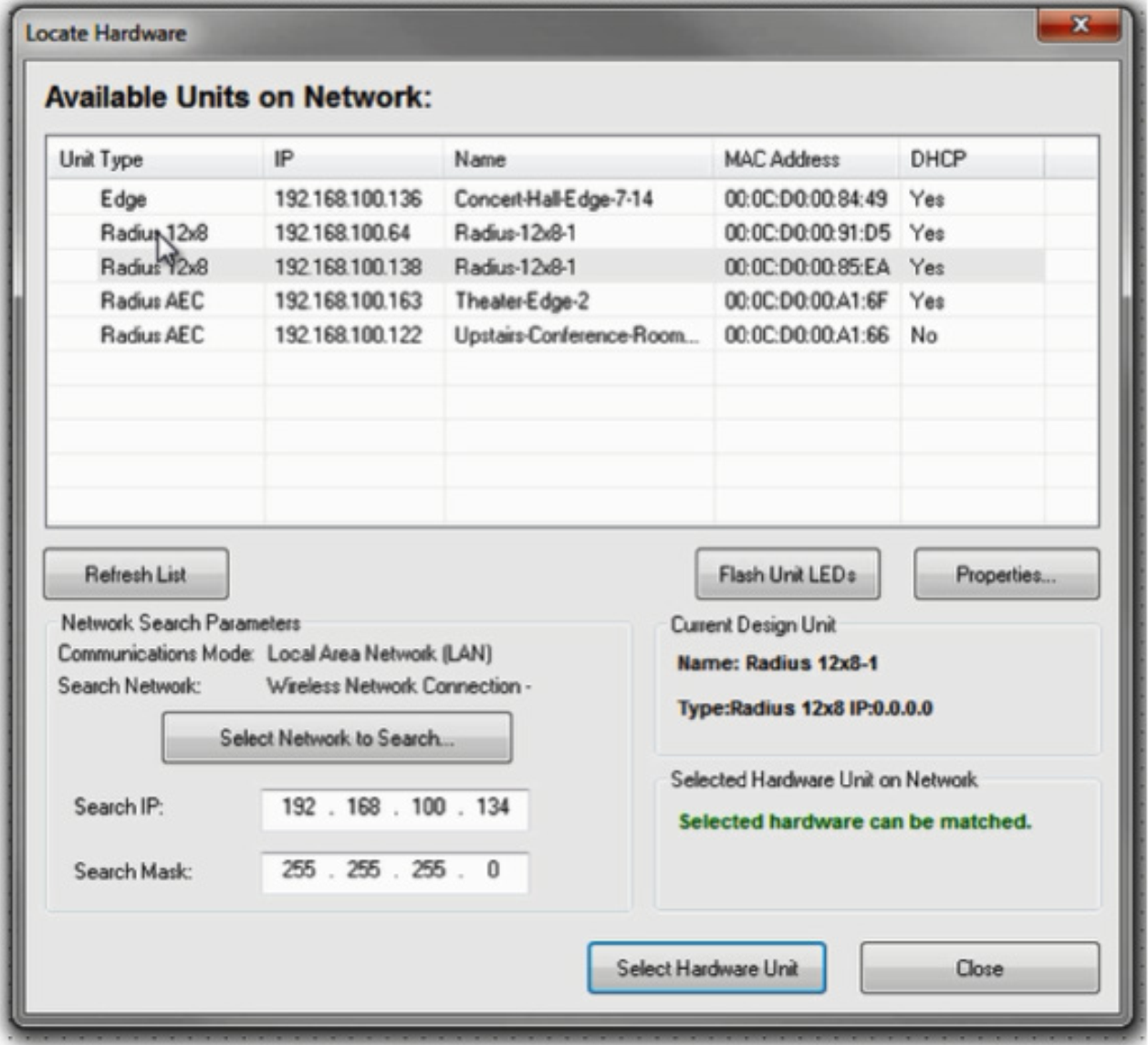Select the Upstairs-Conference-Room unit row
The image size is (1148, 1045).
click(575, 335)
